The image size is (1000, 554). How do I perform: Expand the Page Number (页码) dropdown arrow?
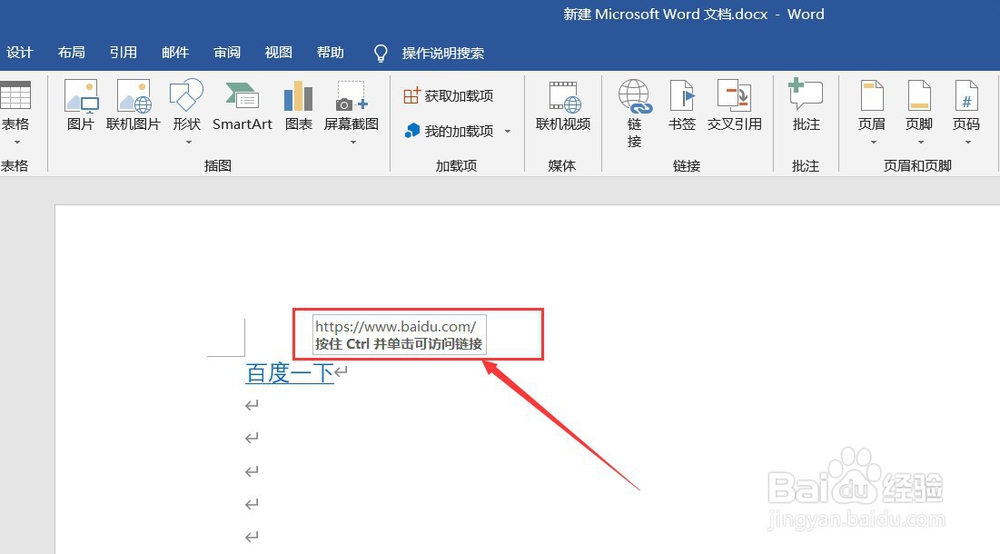tap(967, 142)
